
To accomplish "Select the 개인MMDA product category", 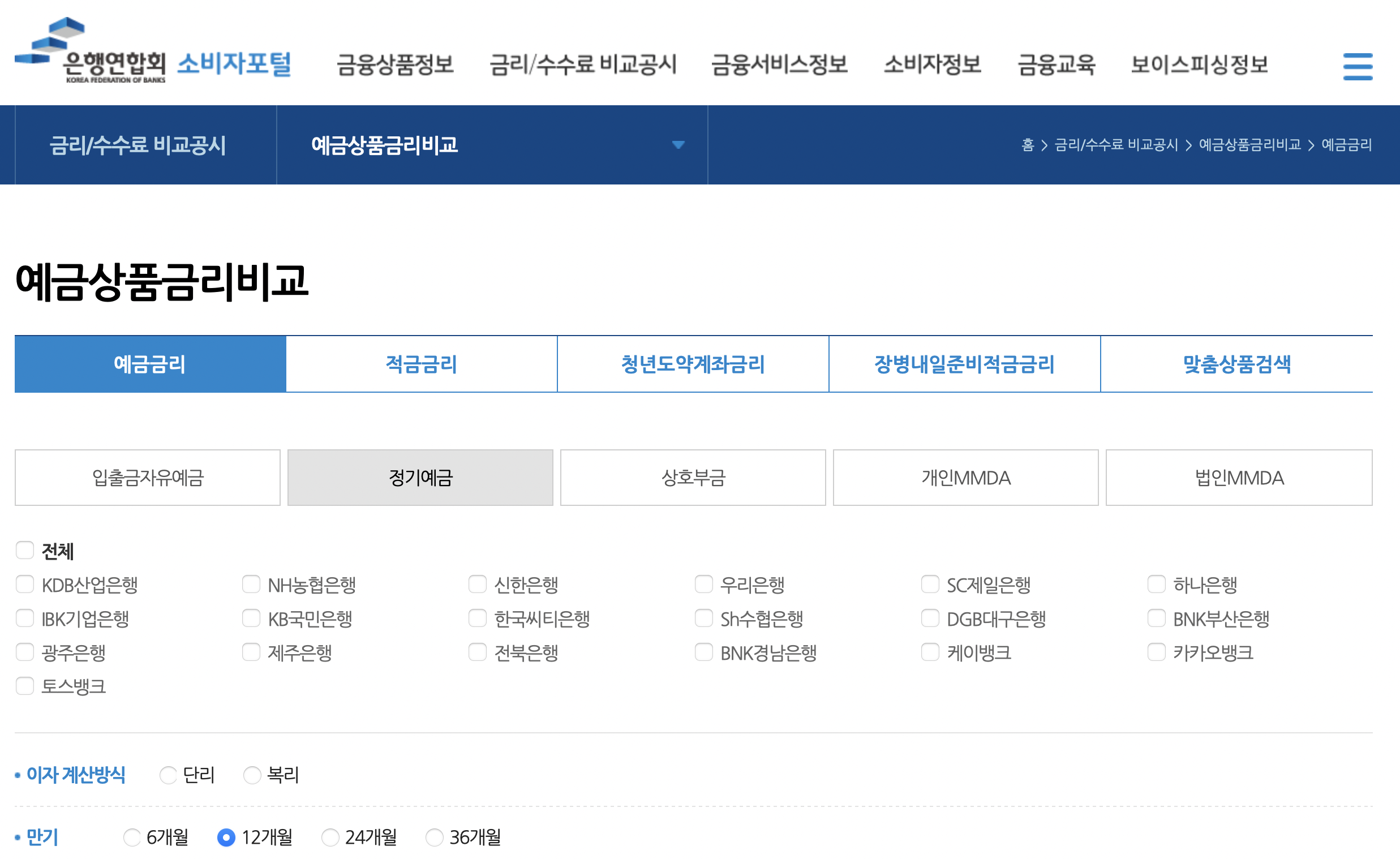I will [966, 477].
